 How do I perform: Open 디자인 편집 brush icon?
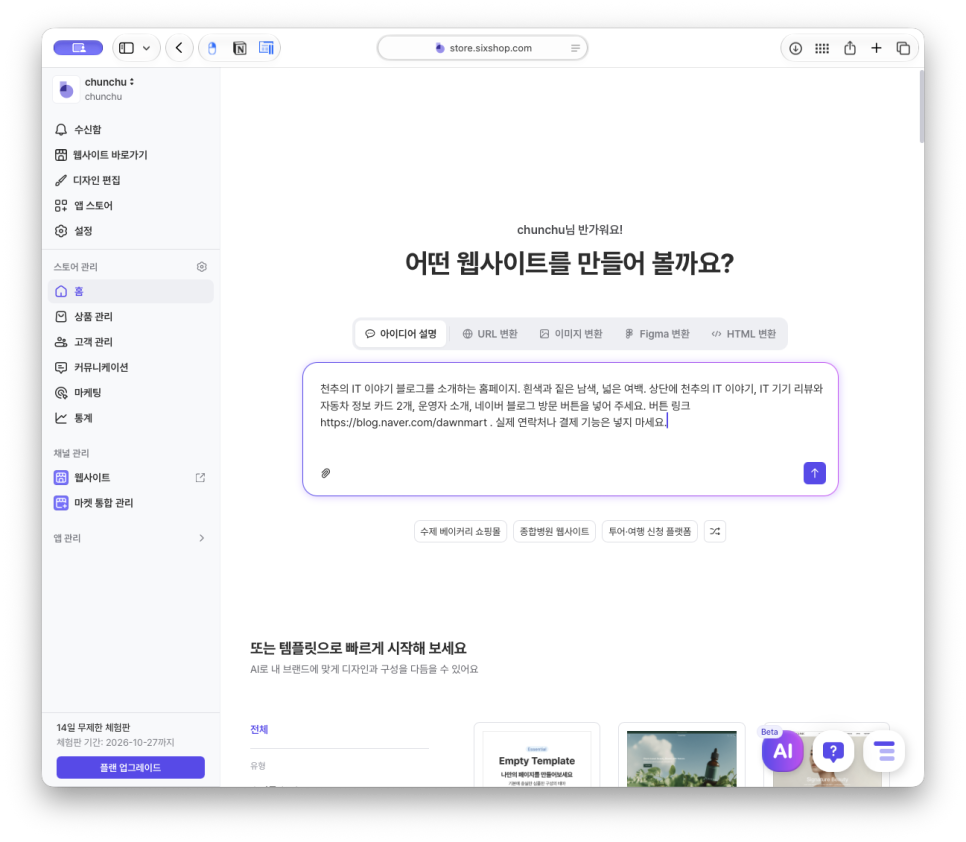point(61,180)
